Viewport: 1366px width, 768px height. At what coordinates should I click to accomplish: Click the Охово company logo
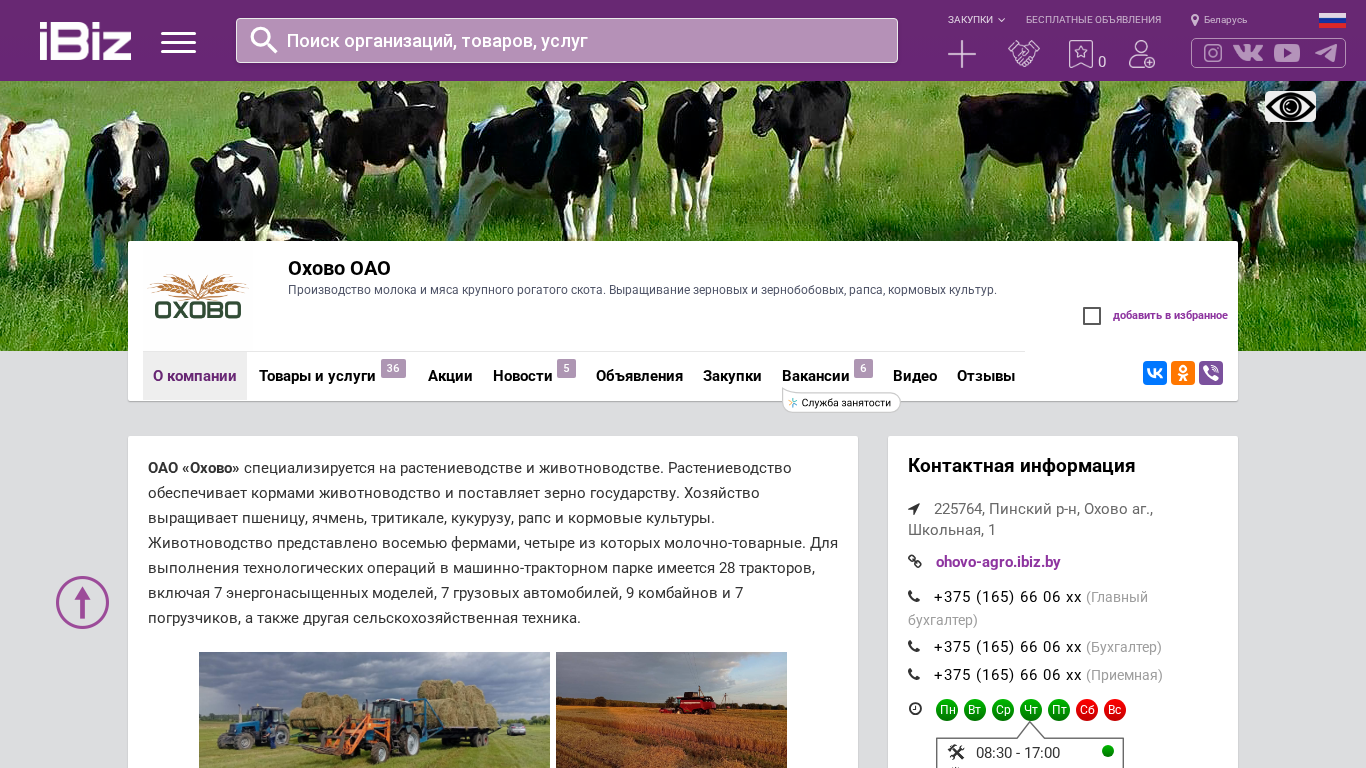(198, 297)
